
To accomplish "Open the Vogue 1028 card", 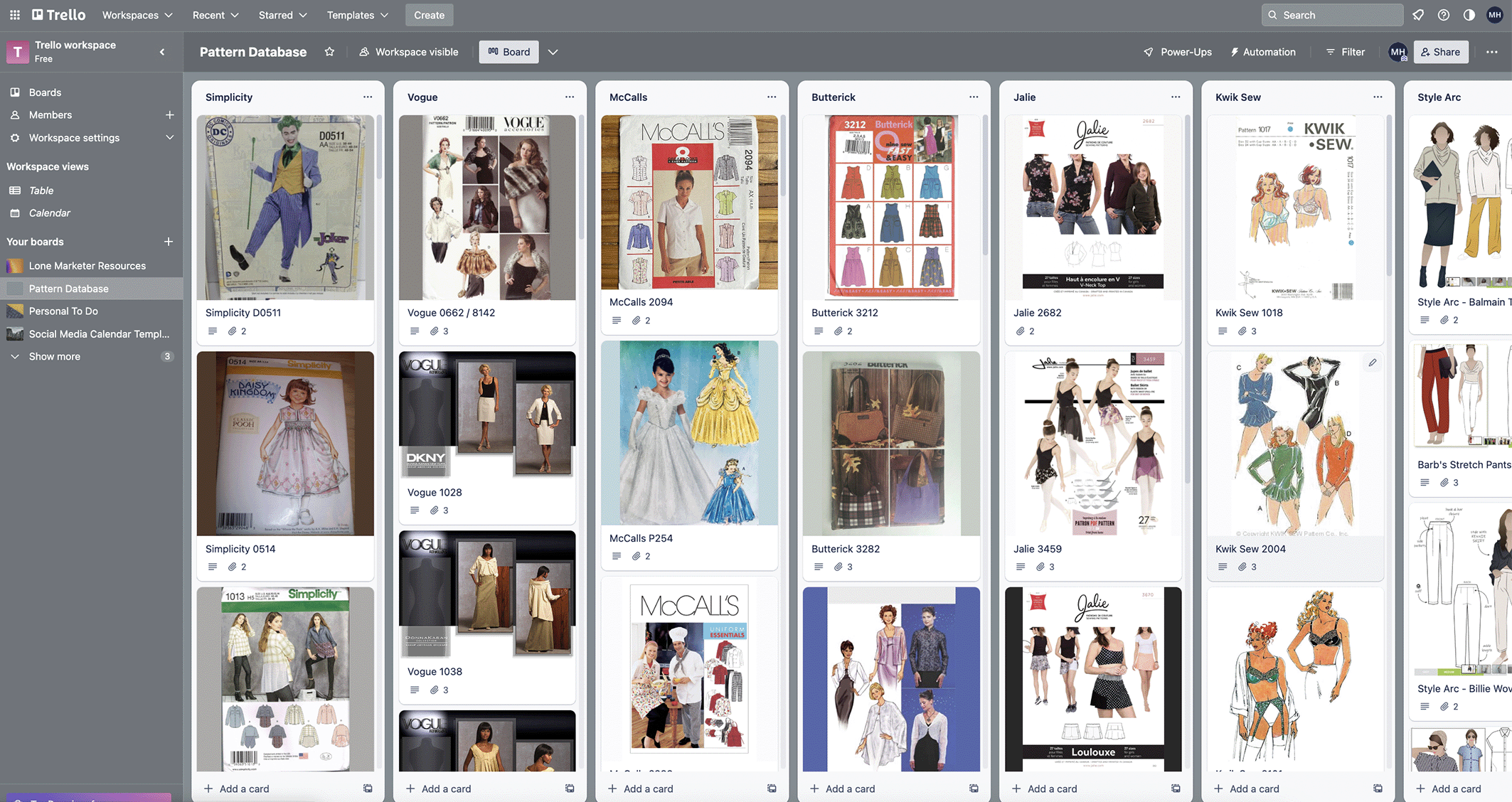I will [x=487, y=437].
